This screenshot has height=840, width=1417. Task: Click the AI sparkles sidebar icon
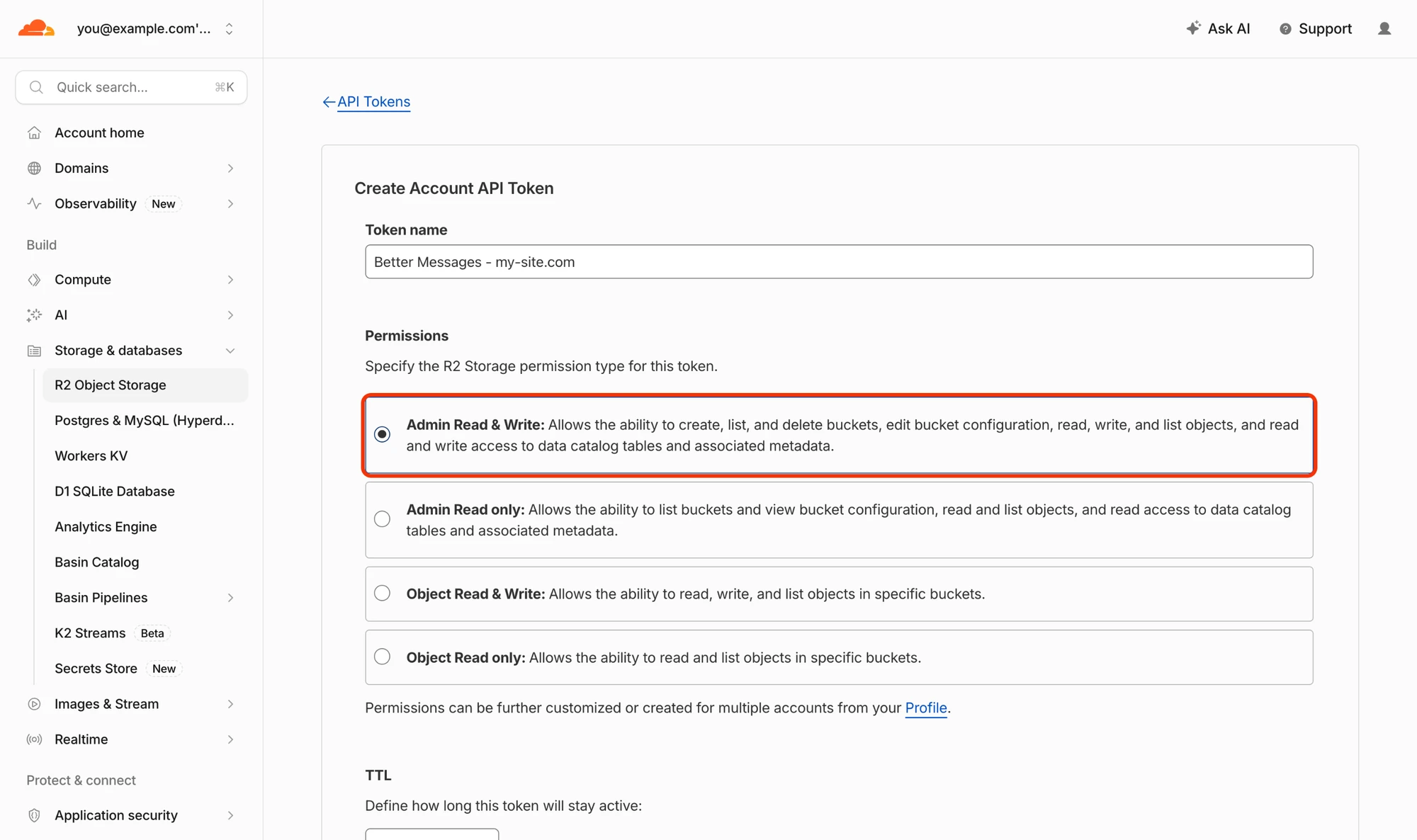[34, 315]
